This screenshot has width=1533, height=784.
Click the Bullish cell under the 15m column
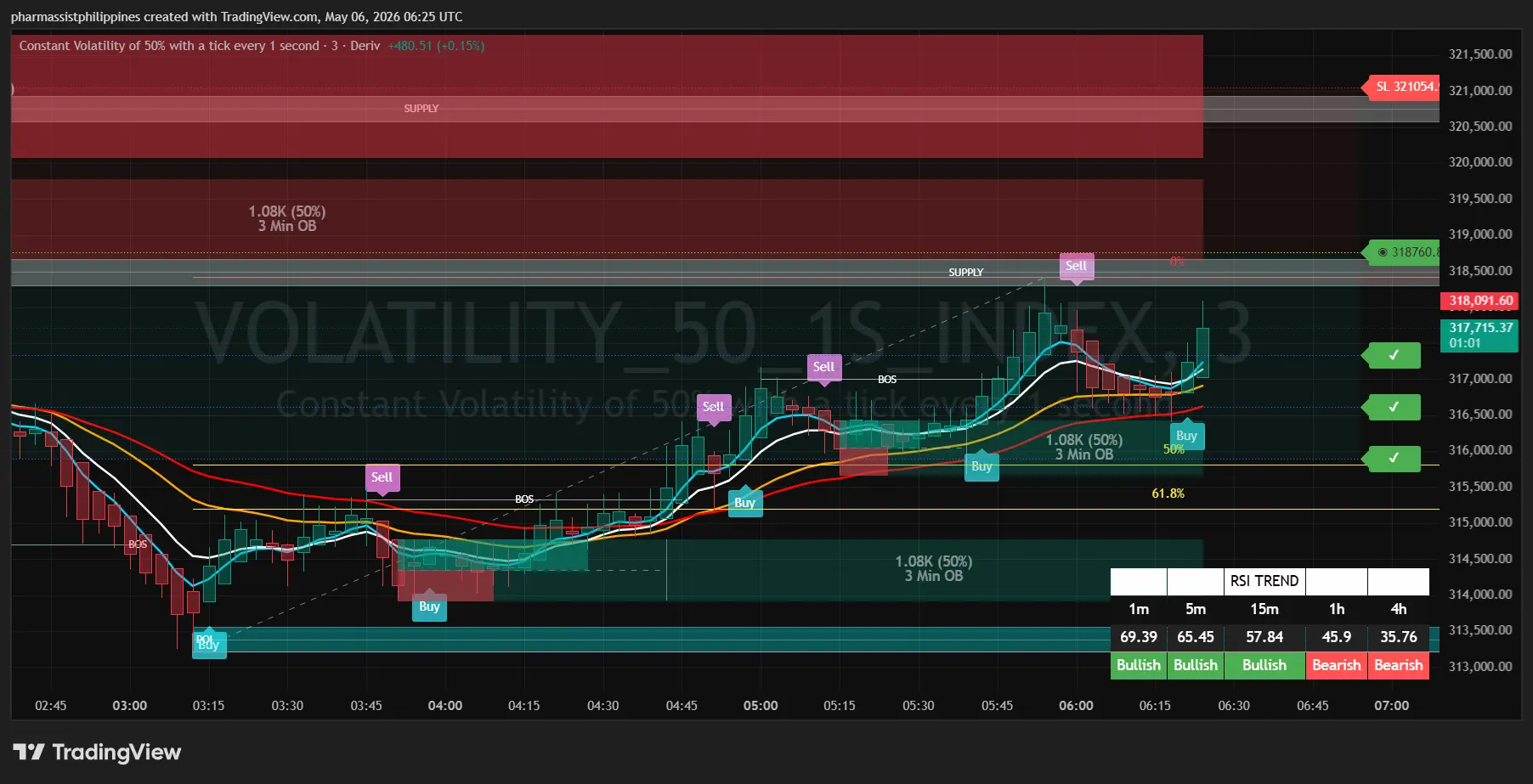[x=1264, y=665]
